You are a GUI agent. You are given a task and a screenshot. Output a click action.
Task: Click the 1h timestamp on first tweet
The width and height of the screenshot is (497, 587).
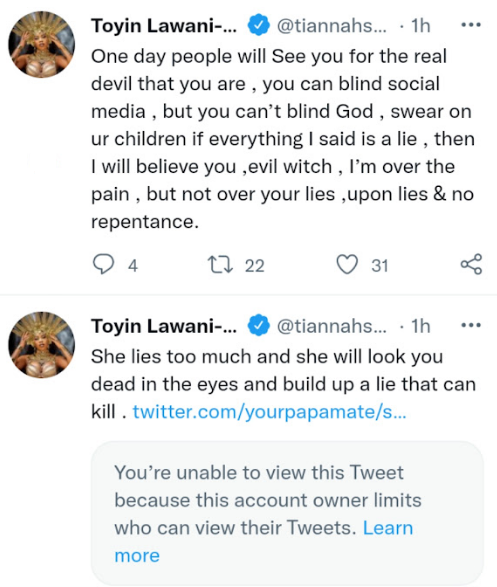tap(421, 25)
